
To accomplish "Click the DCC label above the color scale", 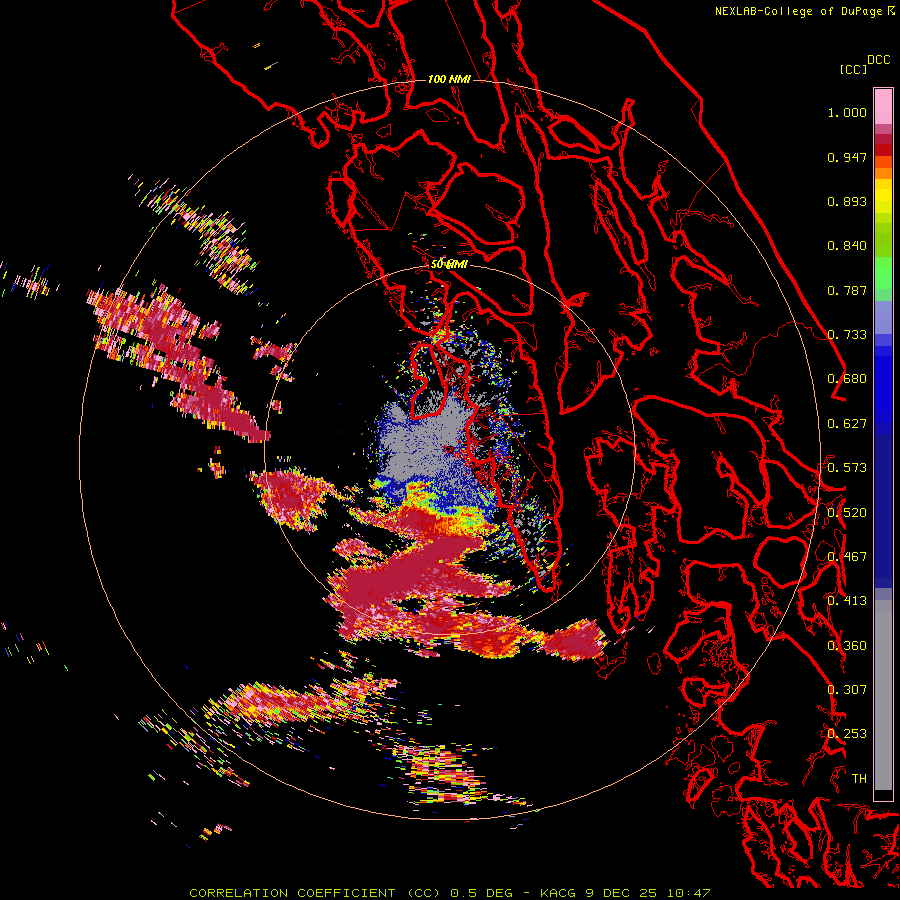I will click(x=878, y=59).
